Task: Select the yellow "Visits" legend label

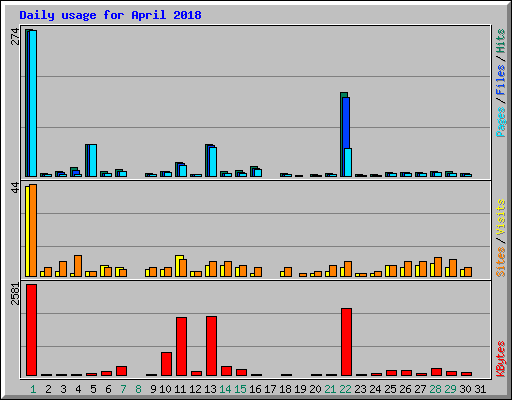Action: [x=500, y=218]
